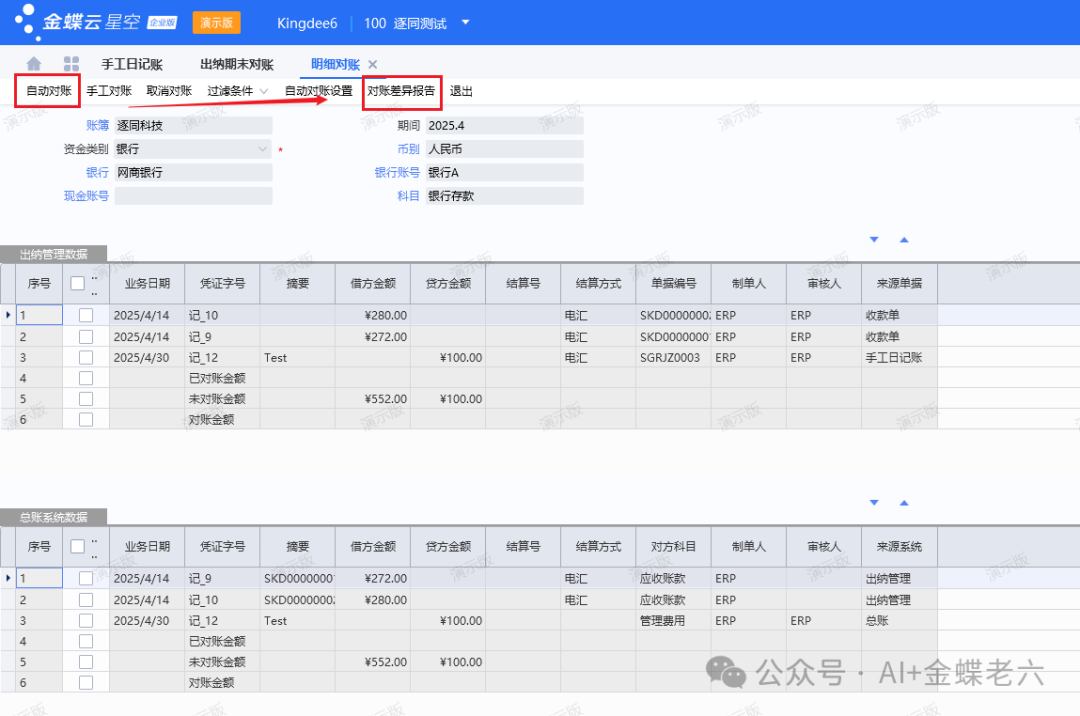Toggle select-all checkbox in 出纳管理数据 header
1080x716 pixels.
78,283
